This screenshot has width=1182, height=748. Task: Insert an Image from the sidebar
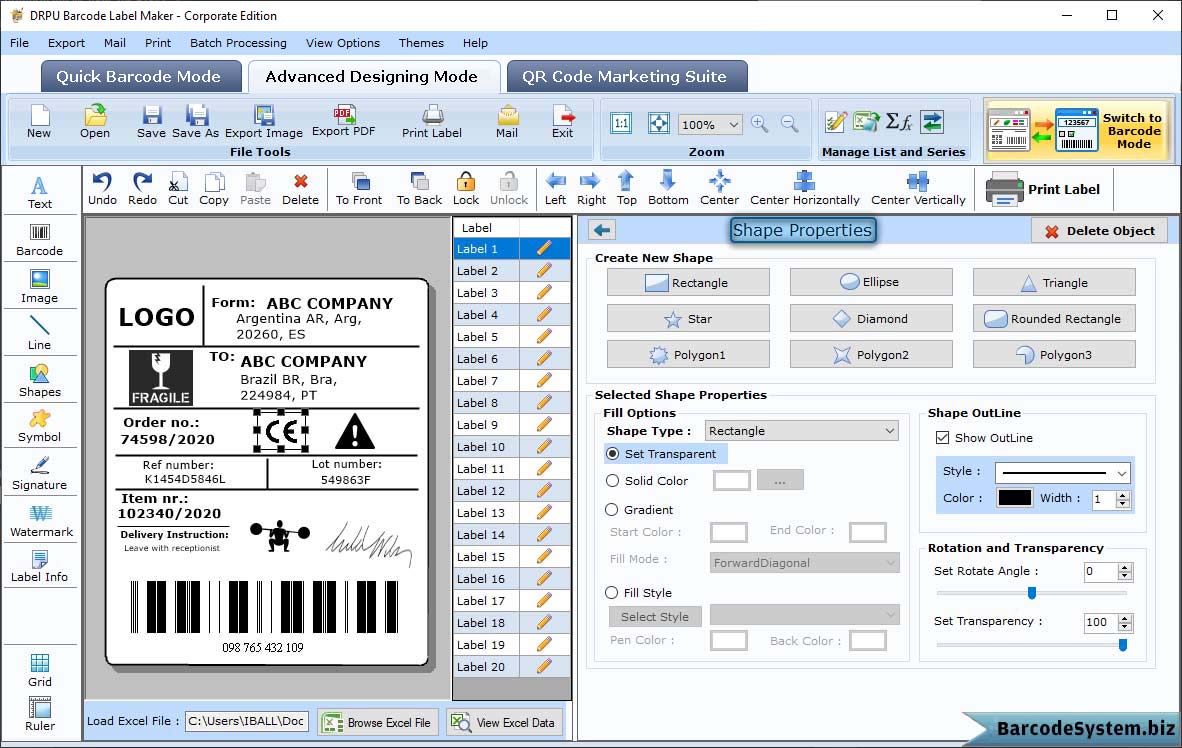click(x=40, y=287)
